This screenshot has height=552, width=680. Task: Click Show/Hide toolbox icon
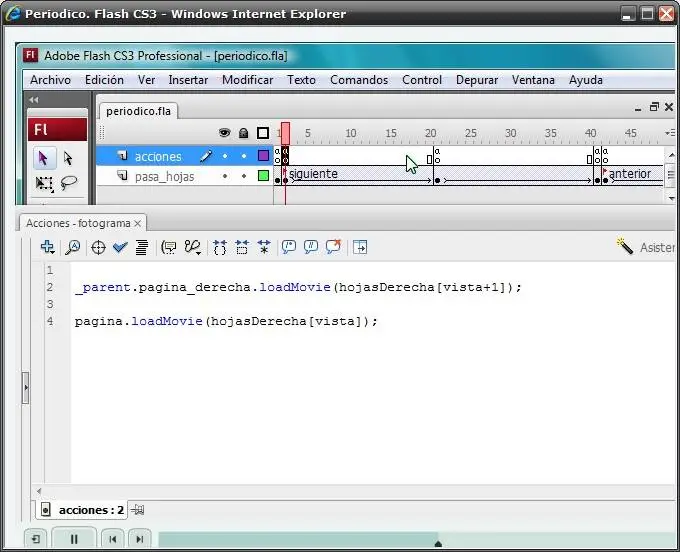click(360, 247)
